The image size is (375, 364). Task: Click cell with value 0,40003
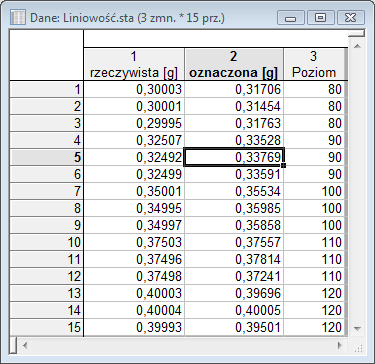[x=134, y=294]
